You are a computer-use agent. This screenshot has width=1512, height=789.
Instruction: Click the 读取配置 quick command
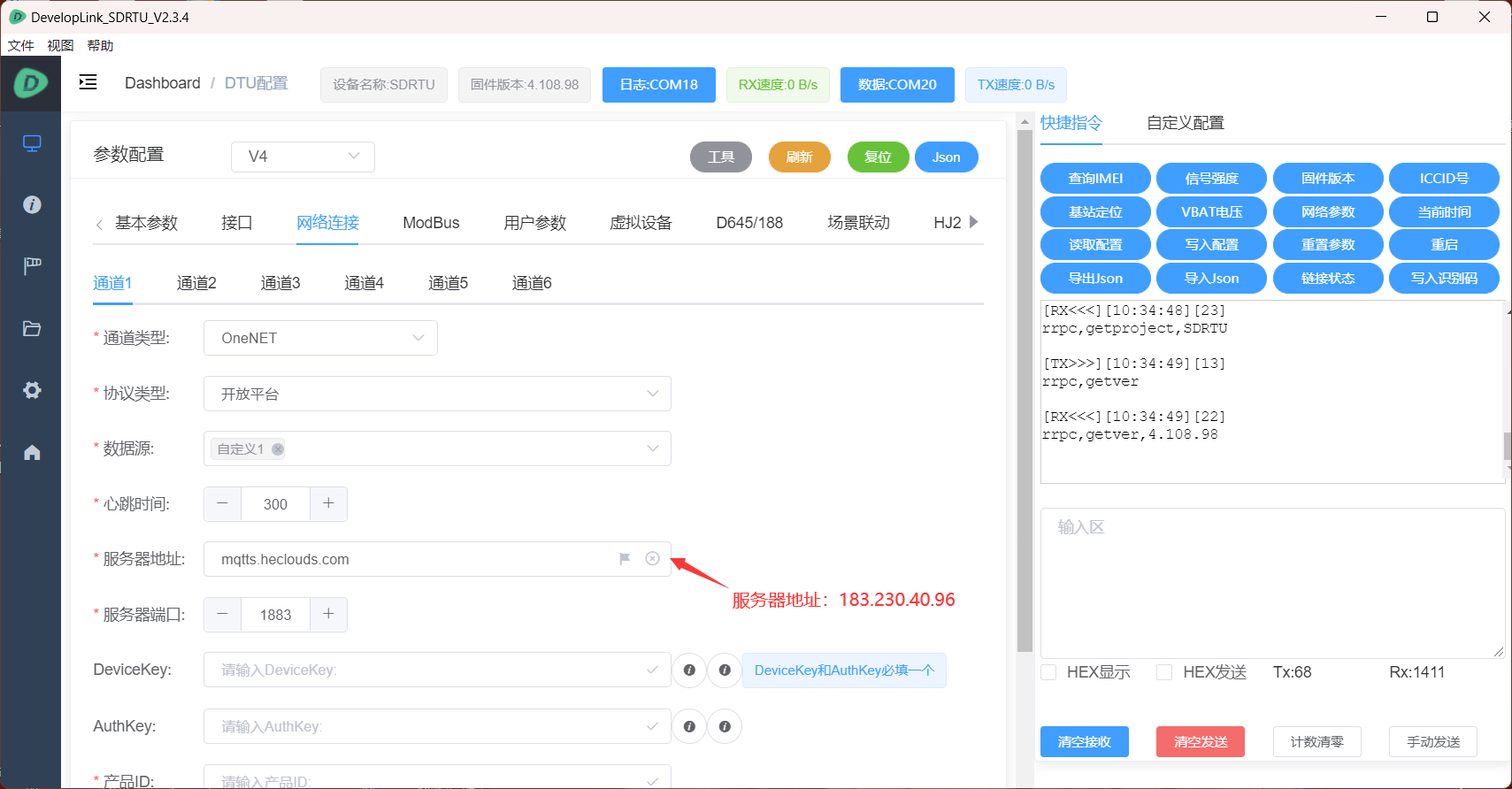[1095, 244]
